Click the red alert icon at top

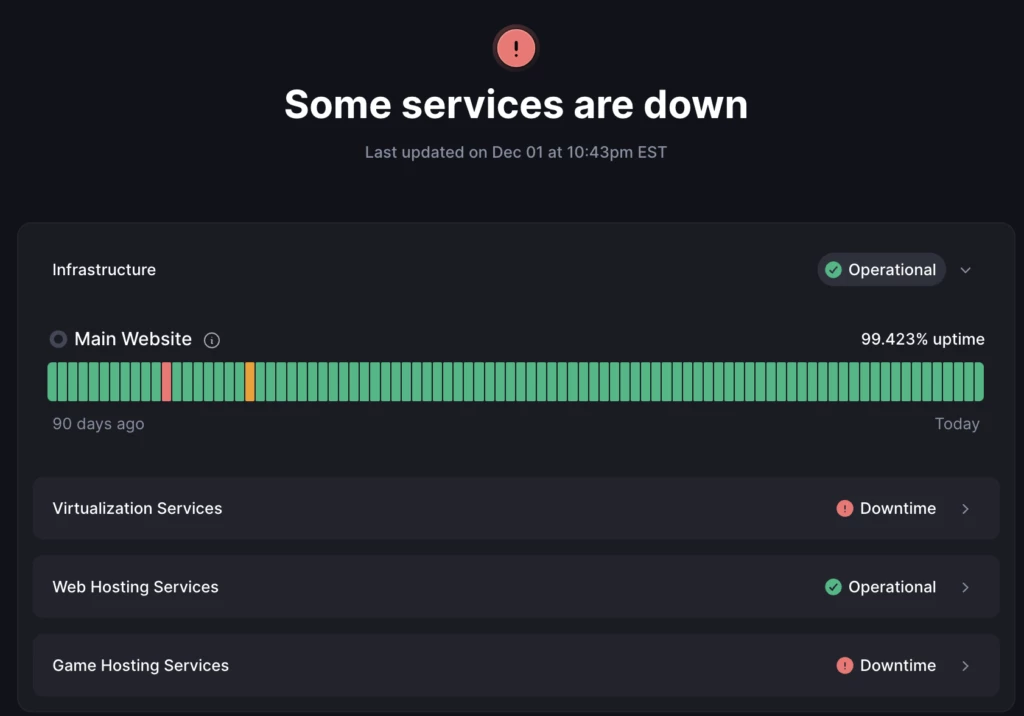coord(516,48)
